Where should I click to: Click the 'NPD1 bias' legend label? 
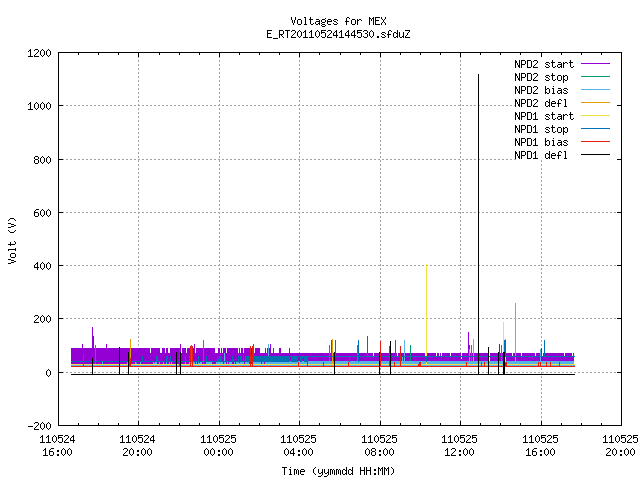pyautogui.click(x=541, y=142)
